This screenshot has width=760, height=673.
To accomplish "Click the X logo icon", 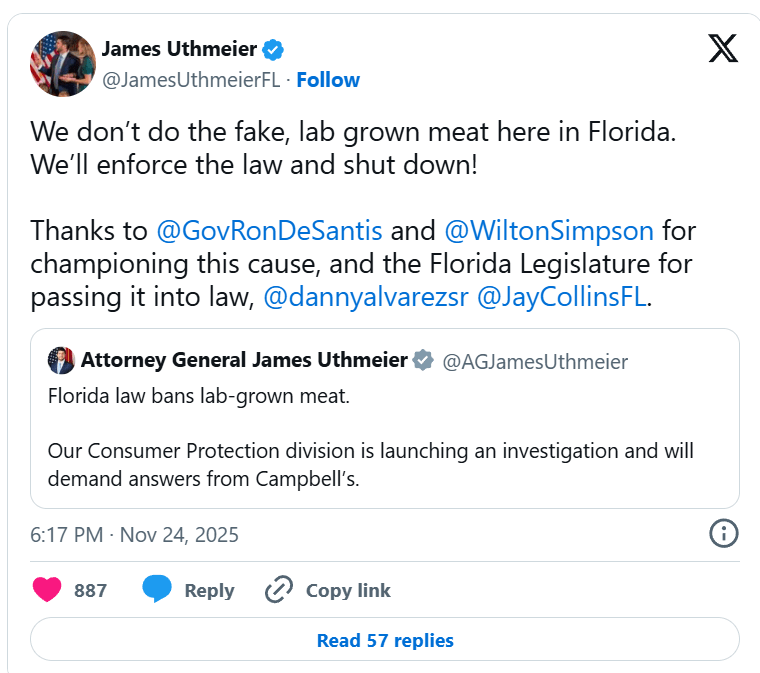I will click(723, 47).
